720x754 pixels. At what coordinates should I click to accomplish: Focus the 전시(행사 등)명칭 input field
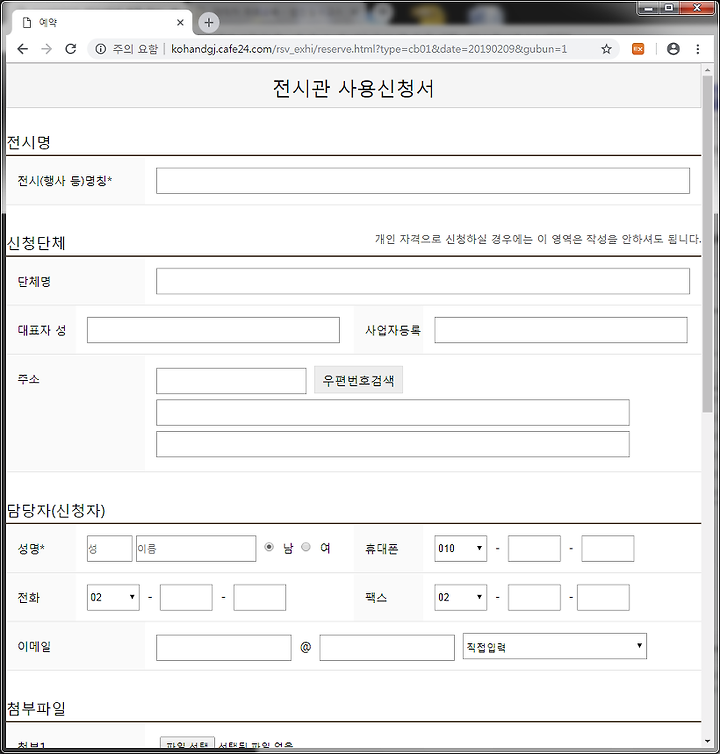(x=423, y=181)
